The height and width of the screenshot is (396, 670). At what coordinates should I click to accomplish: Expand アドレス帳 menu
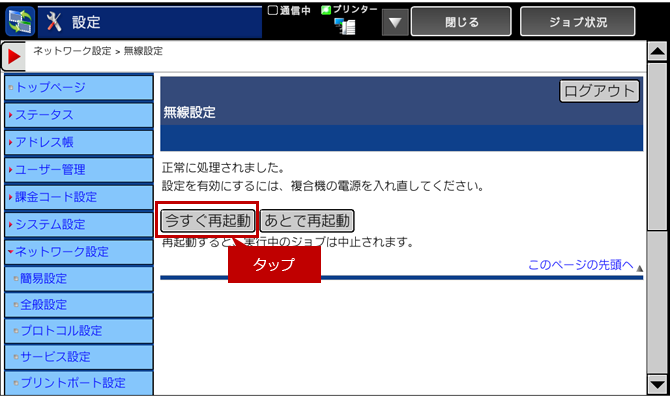79,142
